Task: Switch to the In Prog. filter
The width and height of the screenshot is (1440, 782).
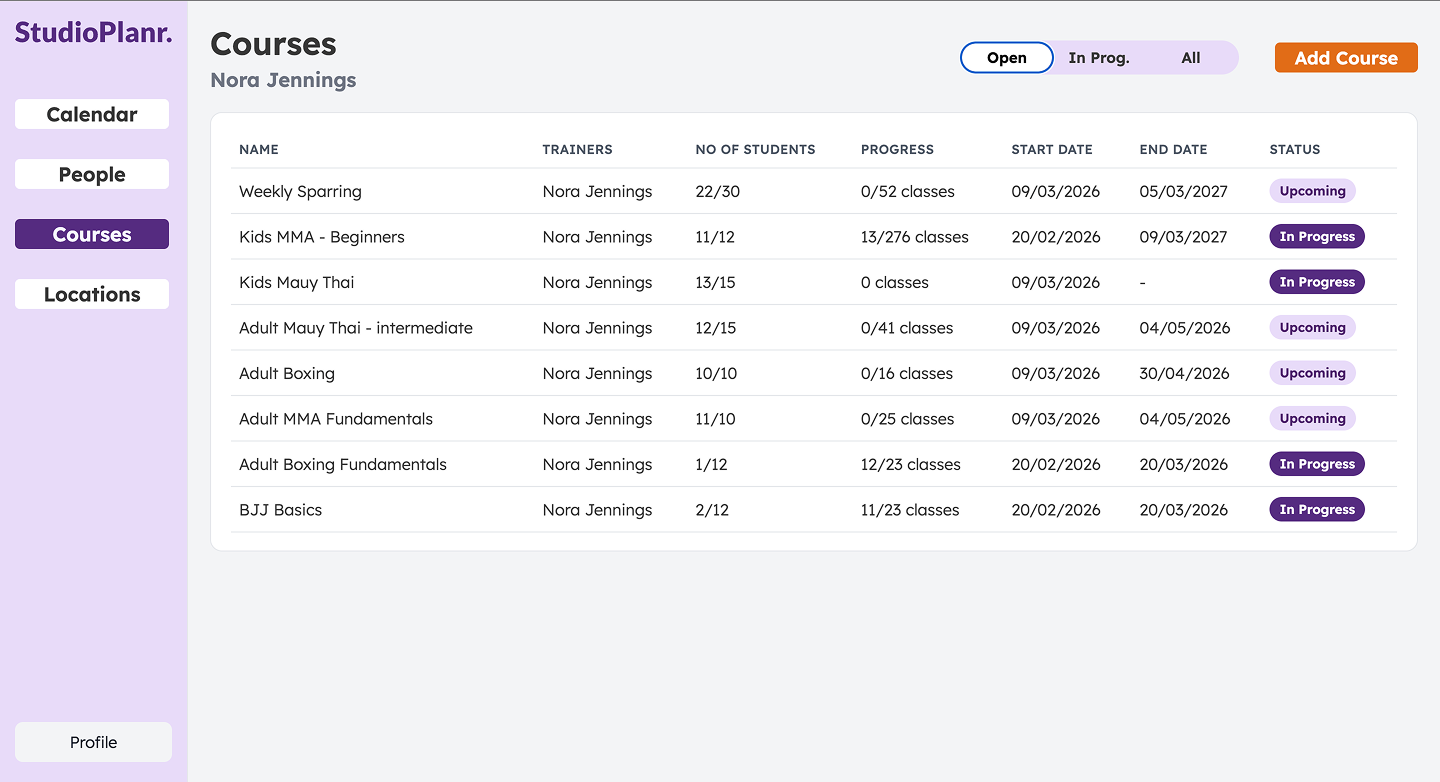Action: [1098, 57]
